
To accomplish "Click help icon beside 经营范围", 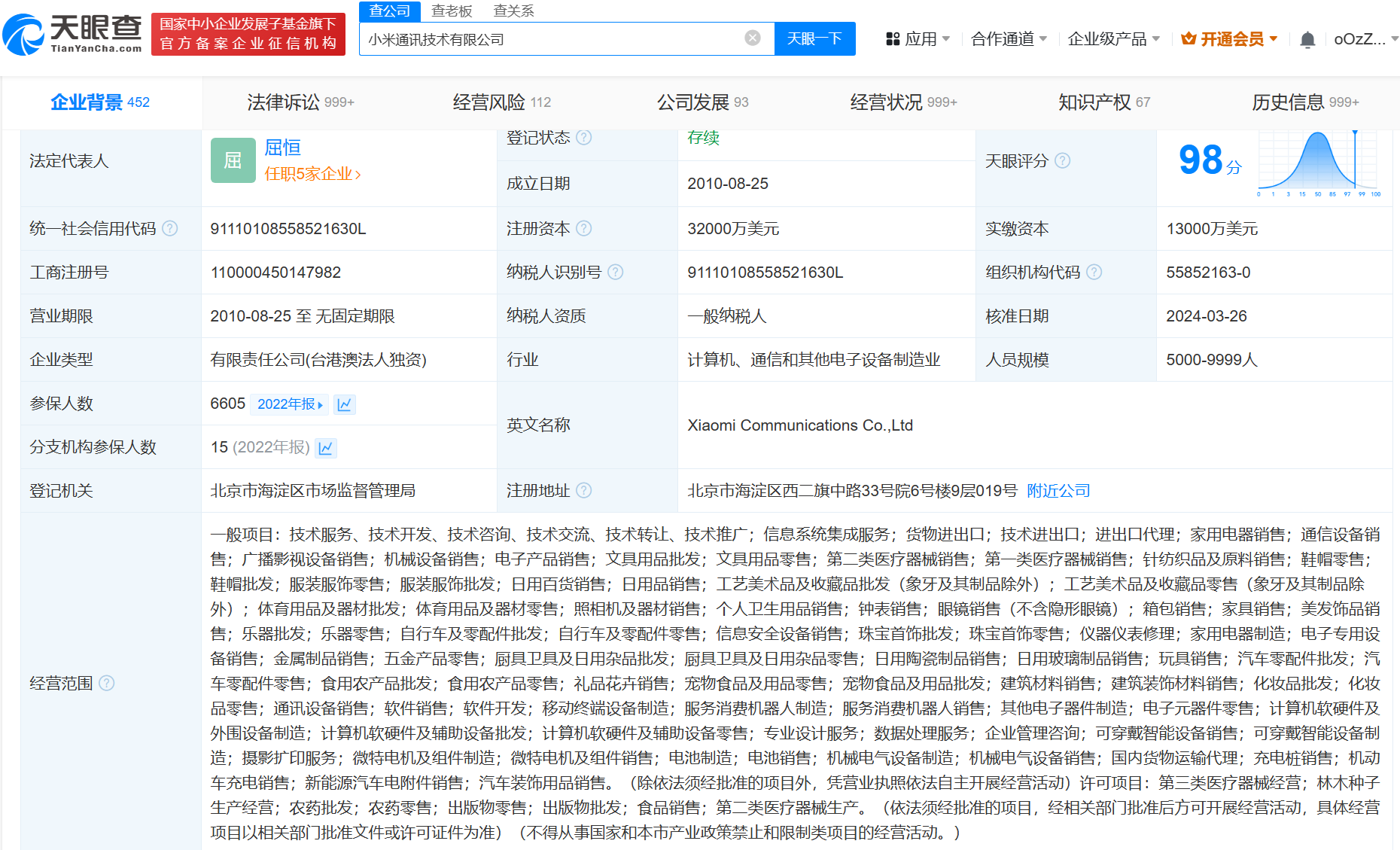I will pos(107,683).
